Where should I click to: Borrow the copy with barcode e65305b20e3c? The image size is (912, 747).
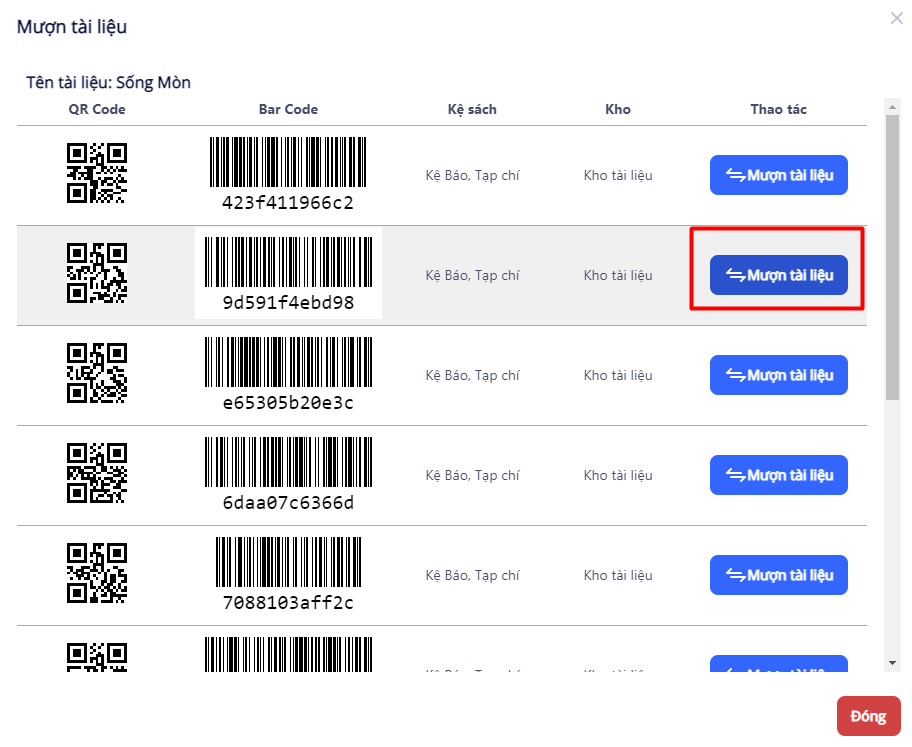pos(778,375)
